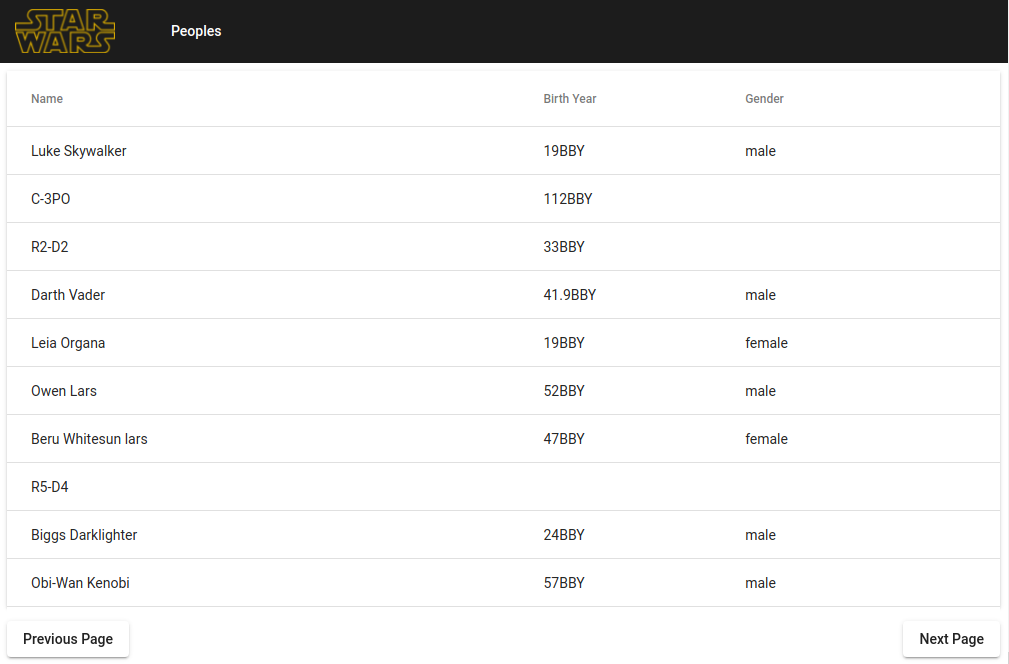Select the Beru Whitesun lars row
This screenshot has width=1009, height=664.
(89, 439)
